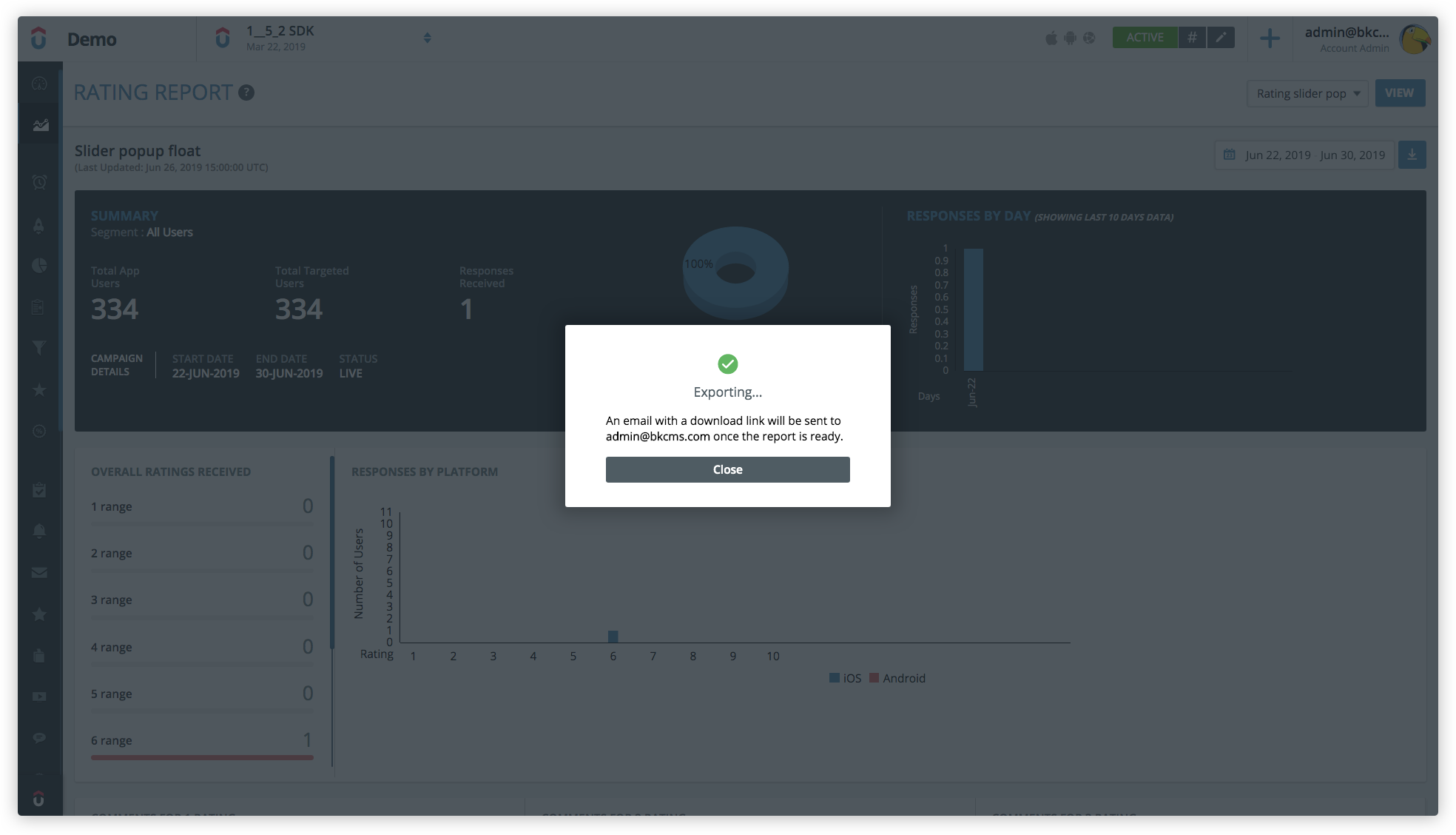
Task: Open the calendar icon in date range
Action: coord(1230,155)
